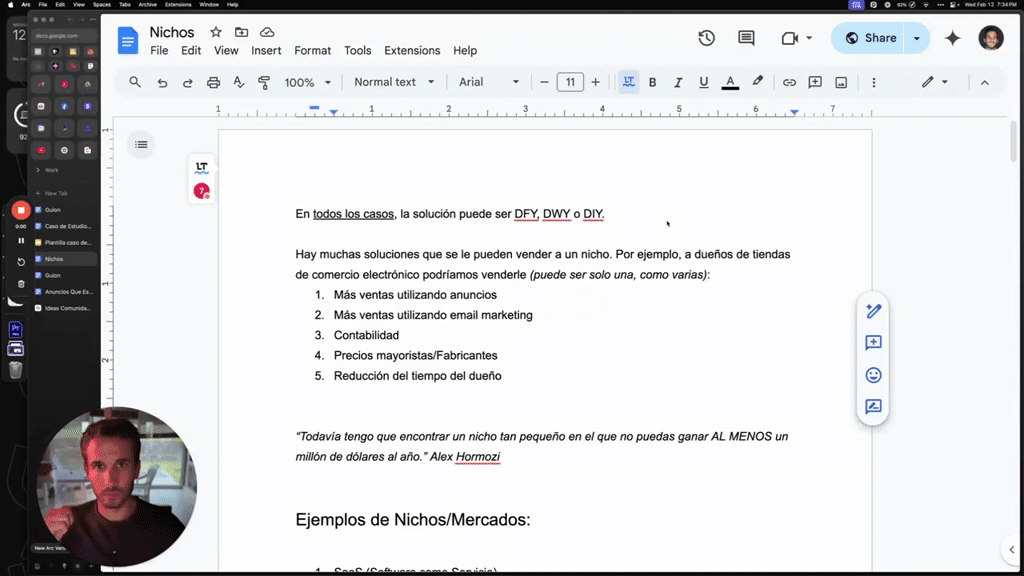The height and width of the screenshot is (576, 1024).
Task: Click the margin suggest edits pencil icon
Action: (x=873, y=311)
